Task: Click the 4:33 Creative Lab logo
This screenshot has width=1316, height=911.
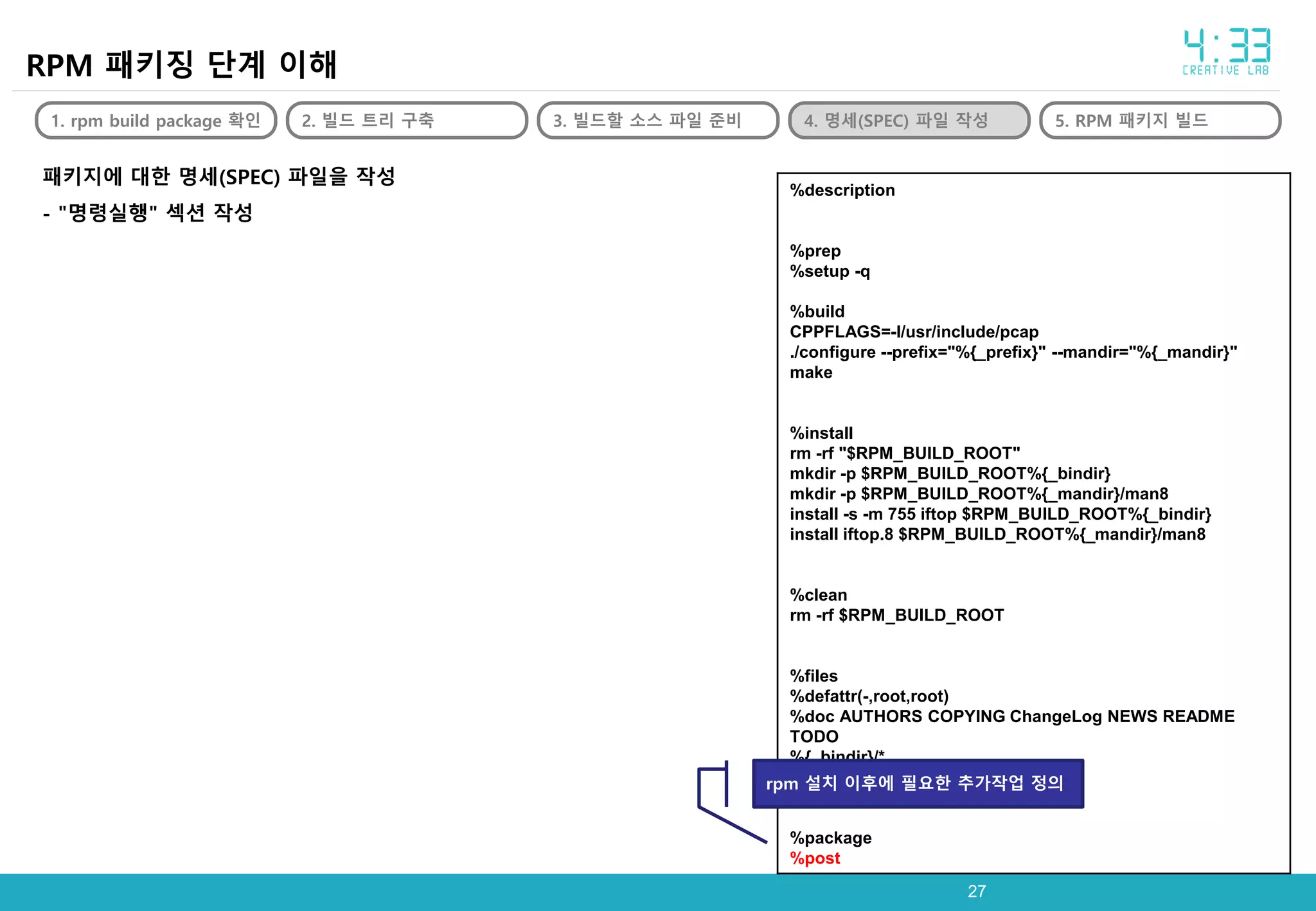Action: tap(1227, 52)
